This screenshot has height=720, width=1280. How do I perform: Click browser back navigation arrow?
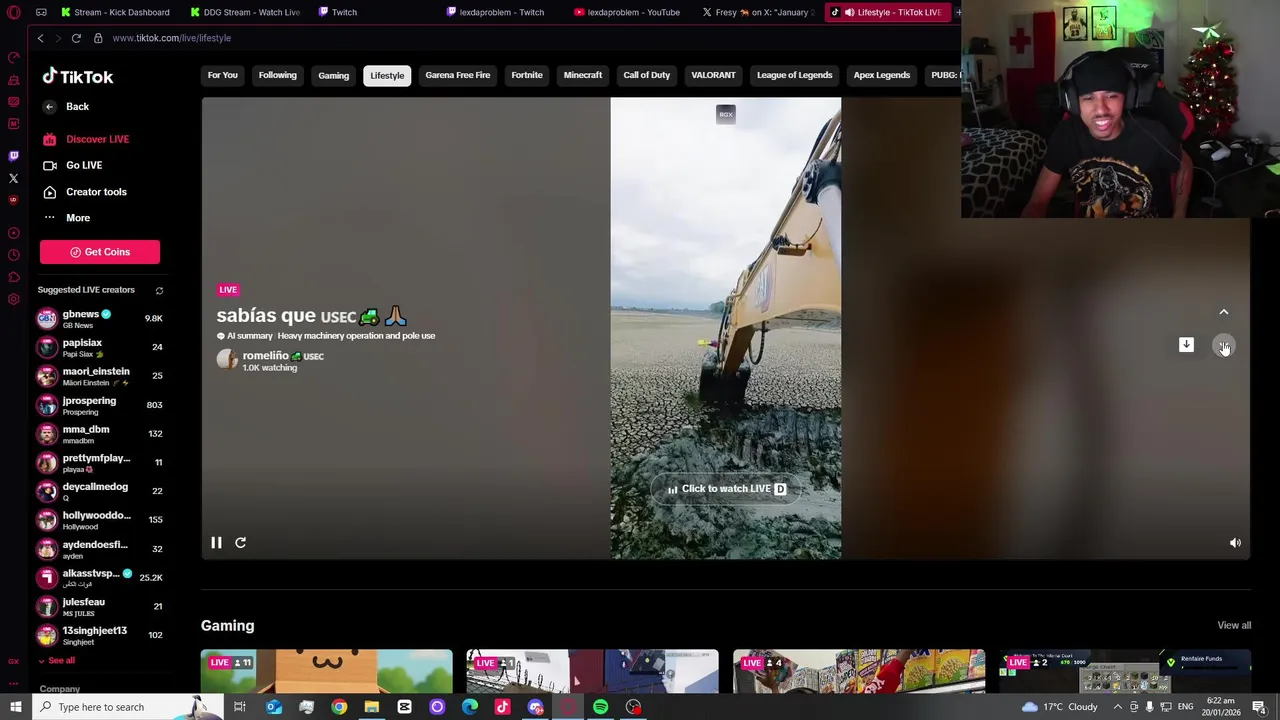click(x=40, y=38)
